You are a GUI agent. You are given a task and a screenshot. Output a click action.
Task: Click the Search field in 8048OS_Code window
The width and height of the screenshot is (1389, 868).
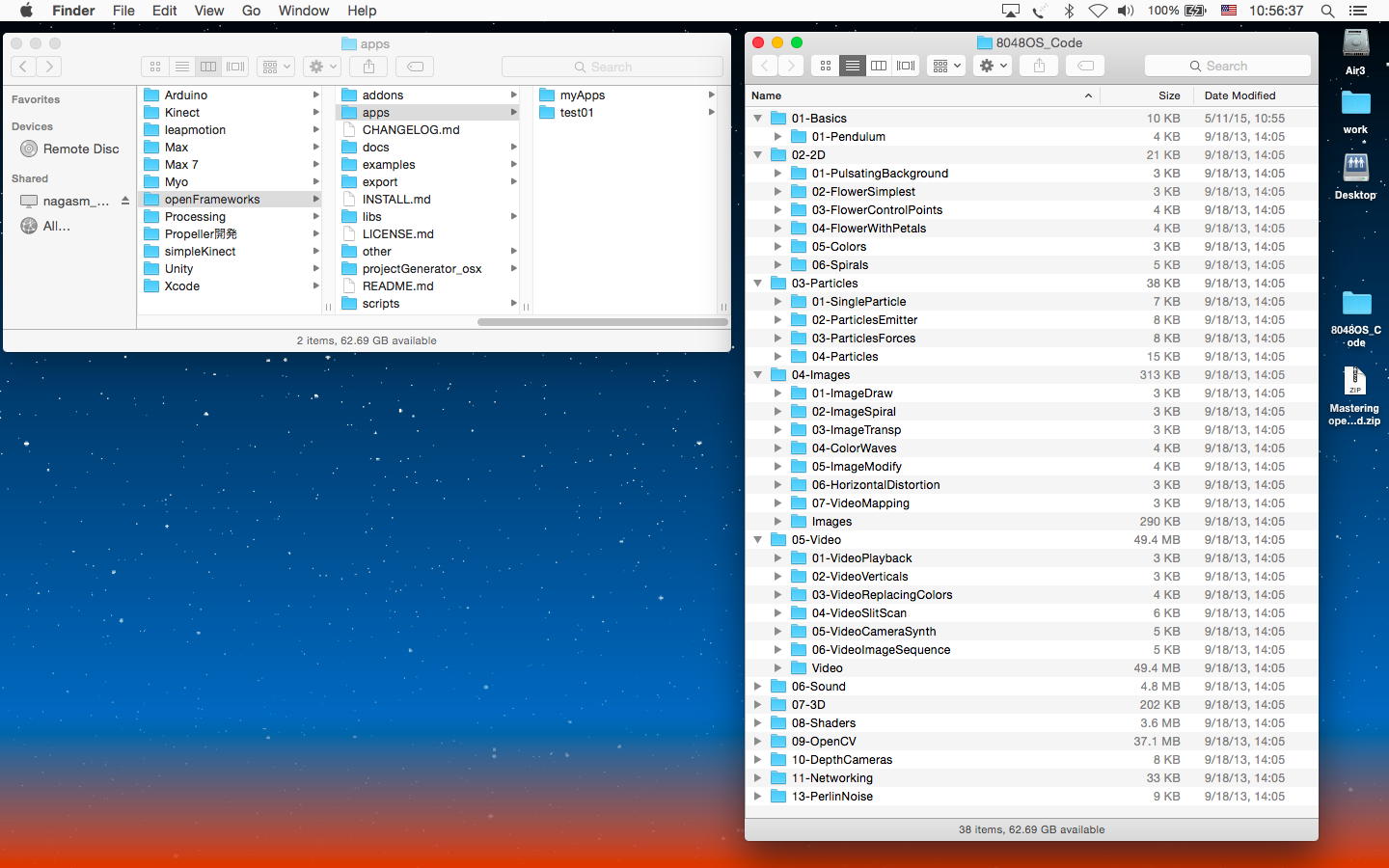(x=1227, y=66)
